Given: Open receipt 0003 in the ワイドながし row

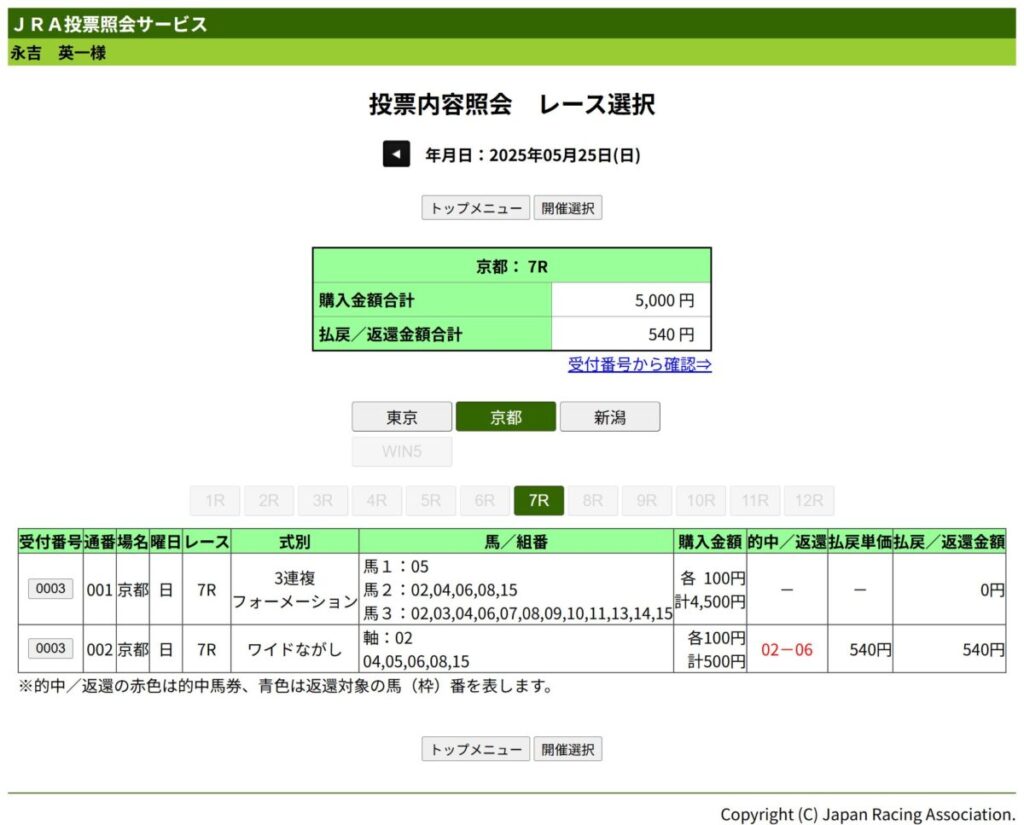Looking at the screenshot, I should (50, 649).
